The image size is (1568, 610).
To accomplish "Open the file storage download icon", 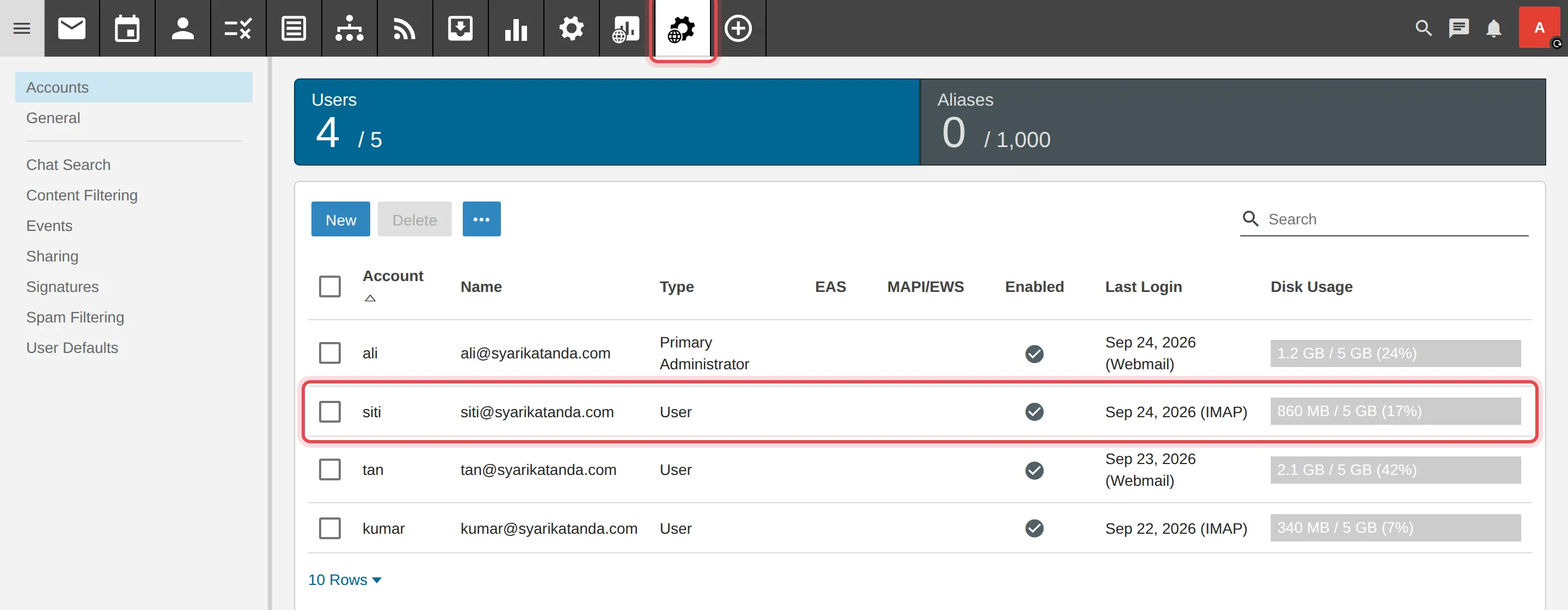I will tap(460, 28).
